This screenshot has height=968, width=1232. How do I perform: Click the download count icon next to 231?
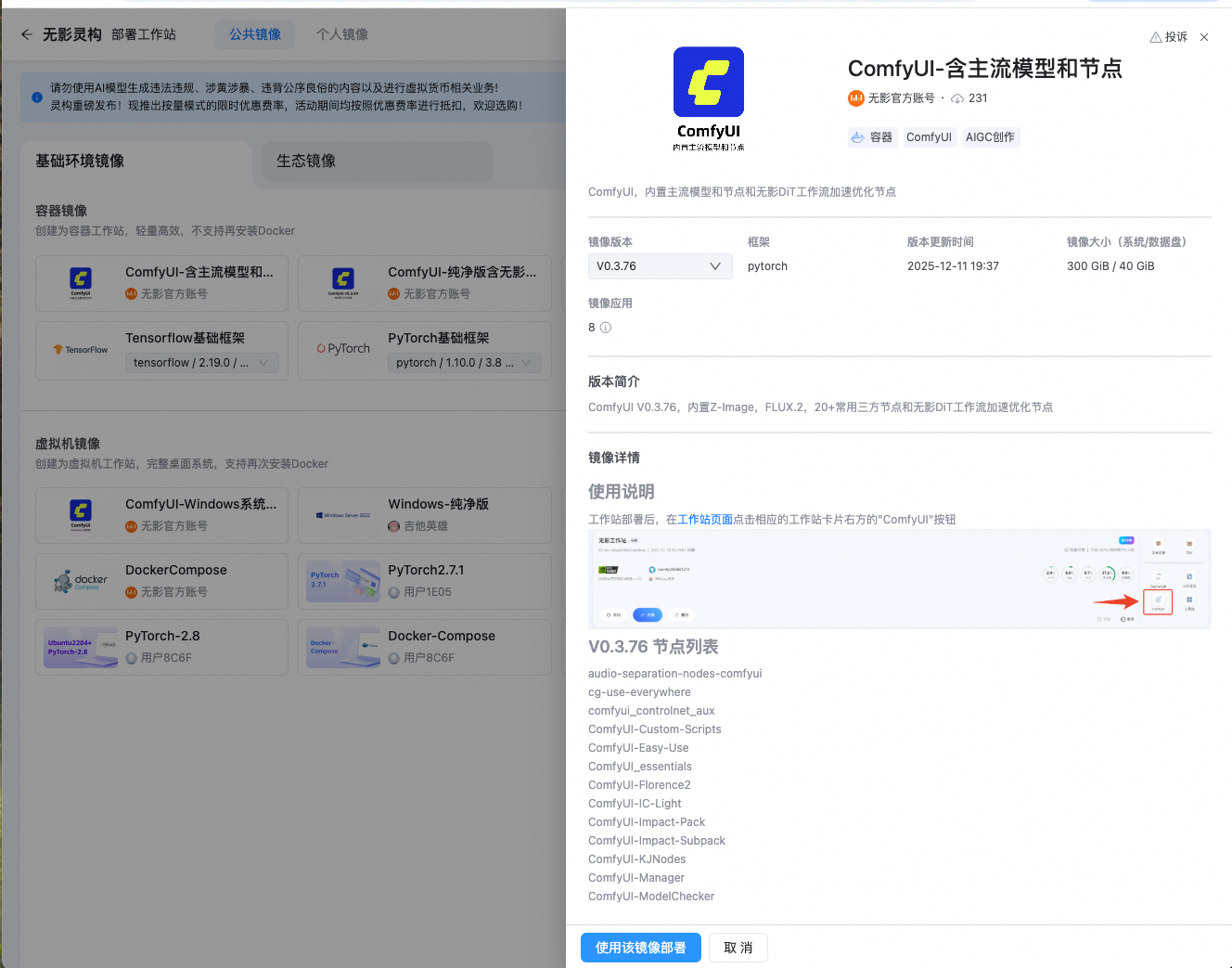point(956,97)
